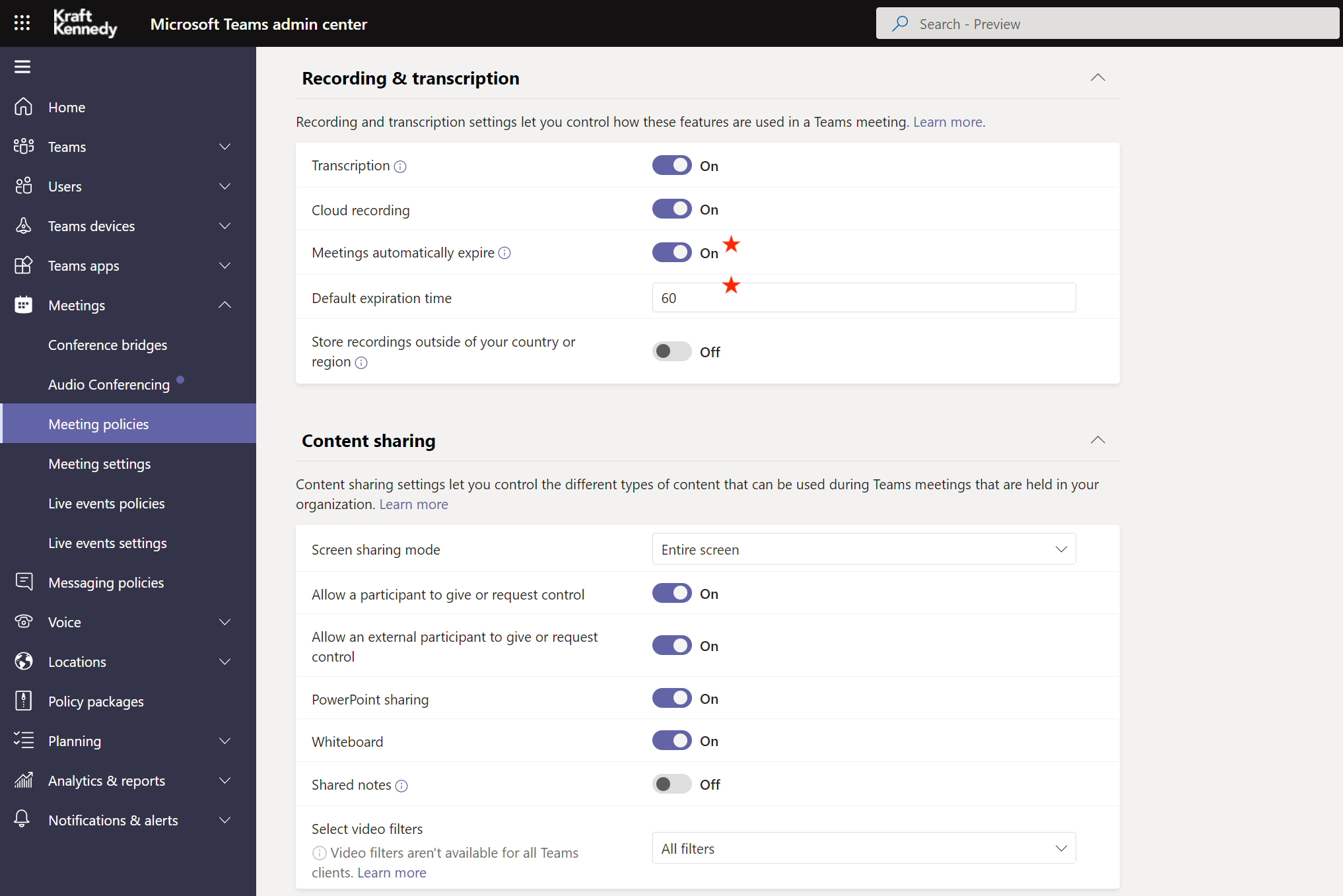Click Learn more link under Content sharing
1343x896 pixels.
(413, 504)
